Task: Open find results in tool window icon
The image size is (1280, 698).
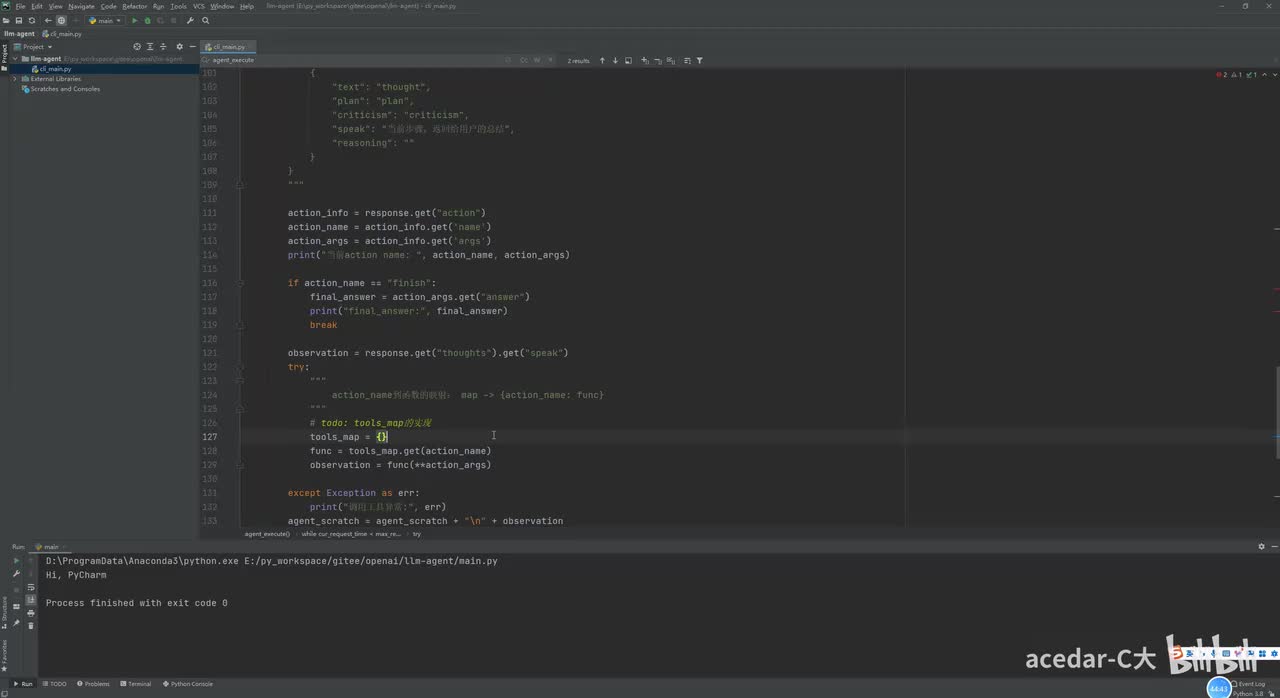Action: coord(628,60)
